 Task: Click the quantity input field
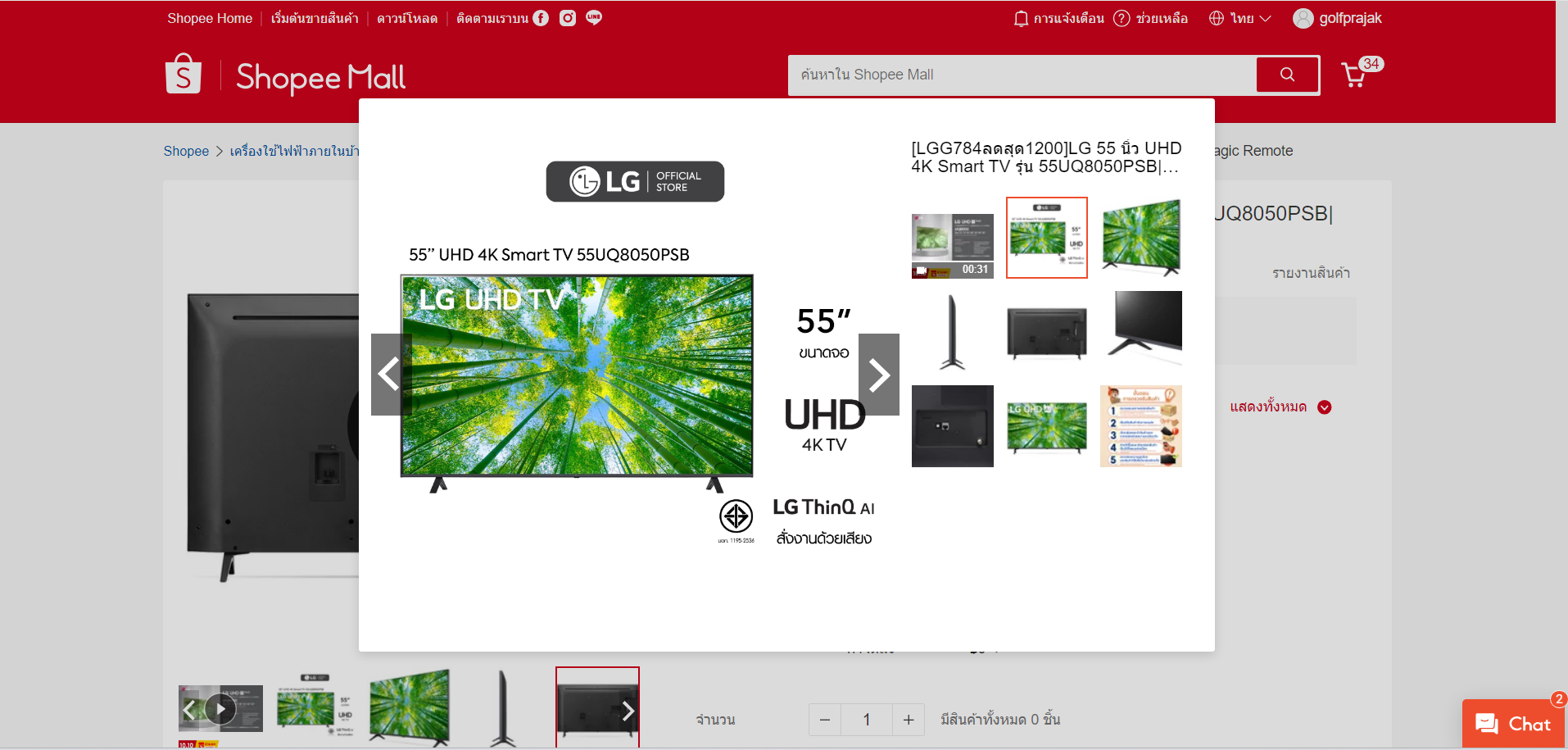point(867,720)
